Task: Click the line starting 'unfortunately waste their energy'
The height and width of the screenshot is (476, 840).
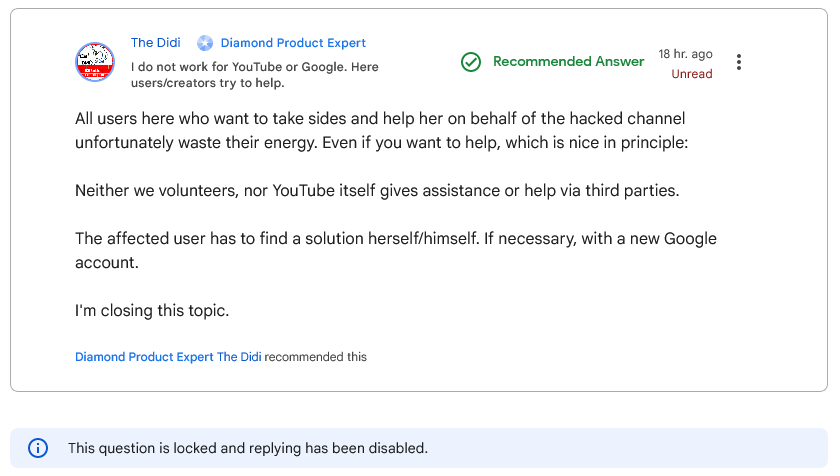Action: pos(381,143)
